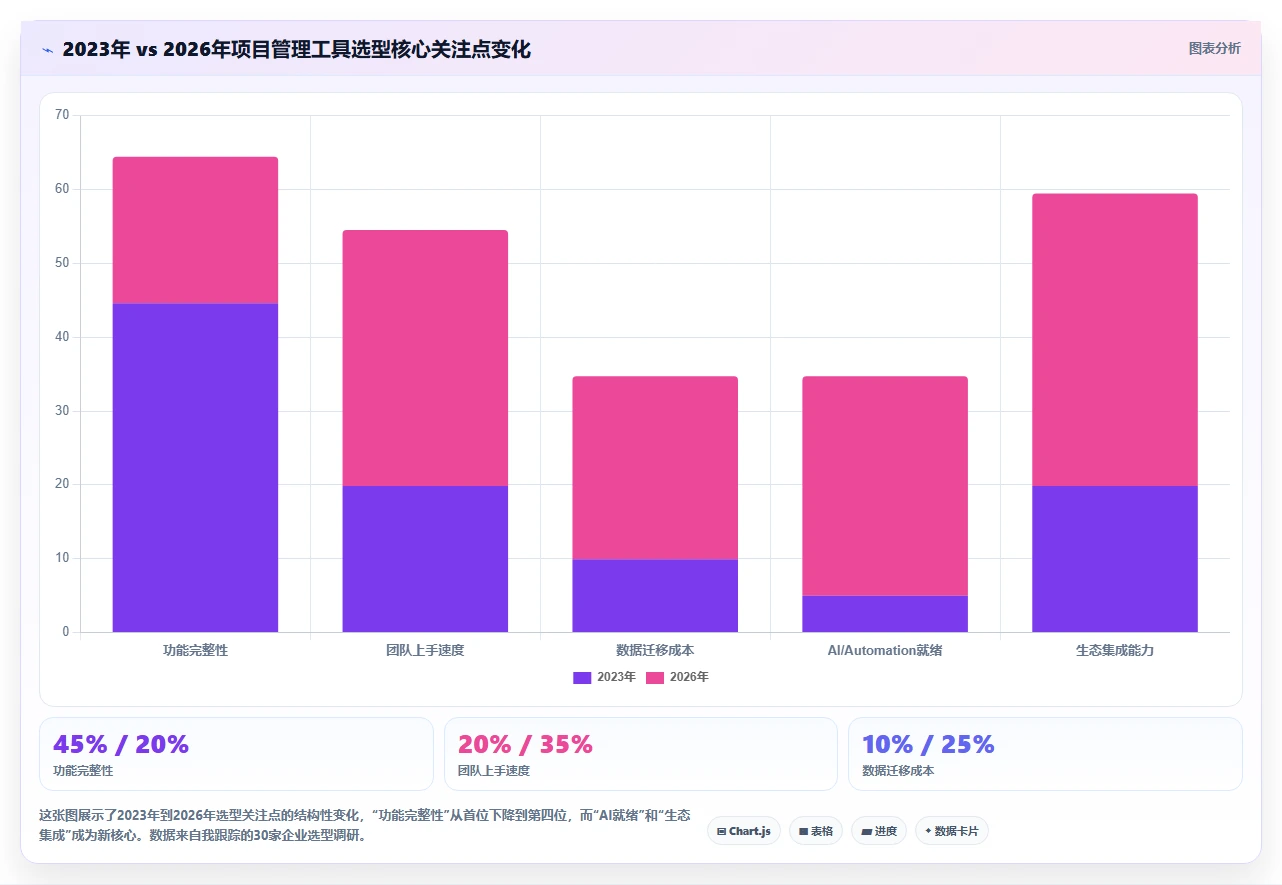The width and height of the screenshot is (1282, 885).
Task: Click the description paragraph starting 这张图展示了
Action: point(365,826)
